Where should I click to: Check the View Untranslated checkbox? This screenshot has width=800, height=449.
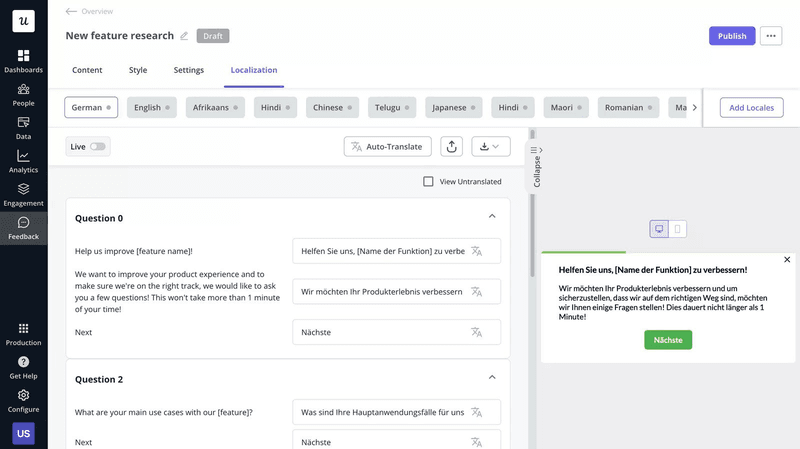[x=428, y=182]
